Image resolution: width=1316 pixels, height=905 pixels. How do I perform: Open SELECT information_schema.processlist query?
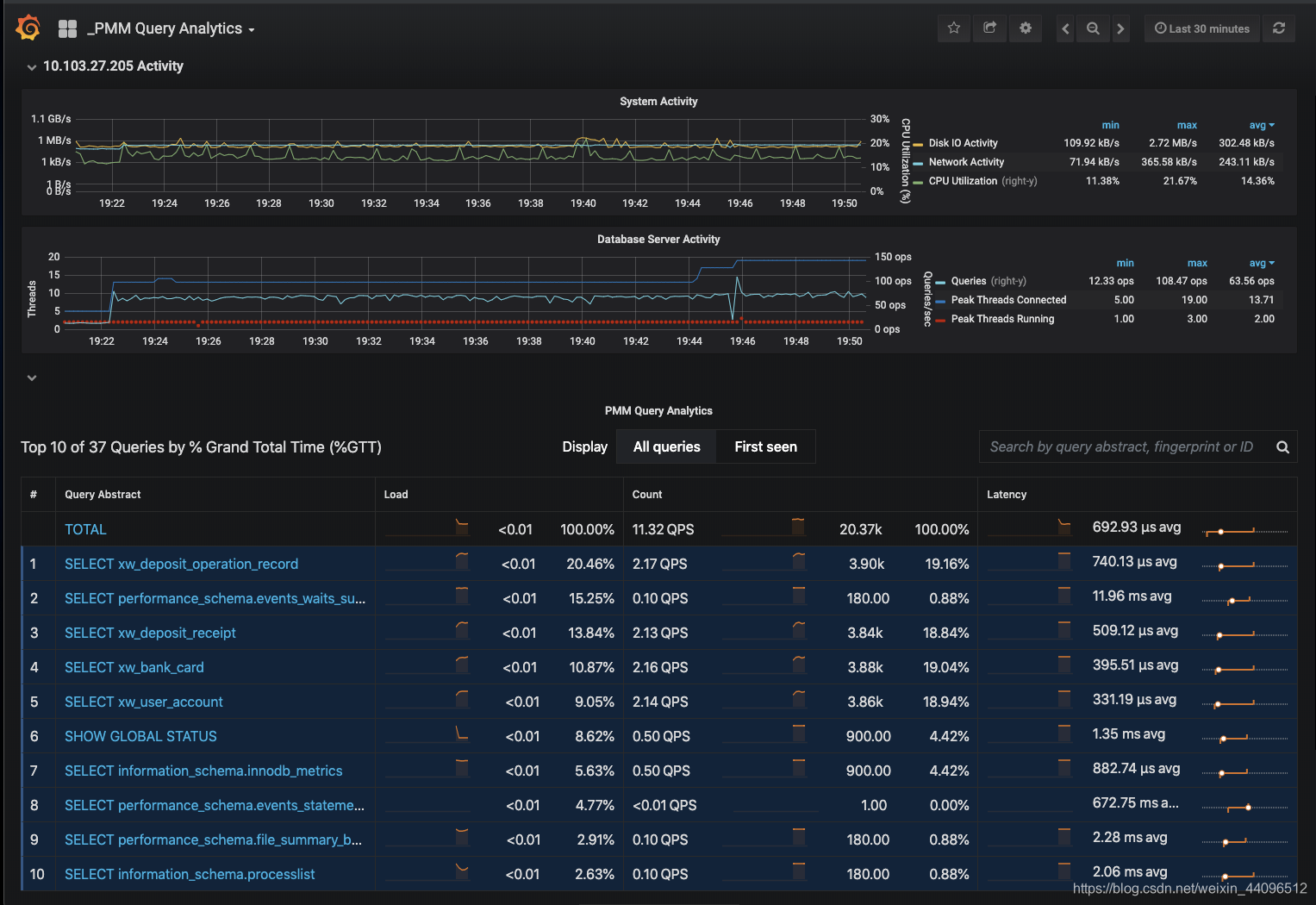pos(190,874)
